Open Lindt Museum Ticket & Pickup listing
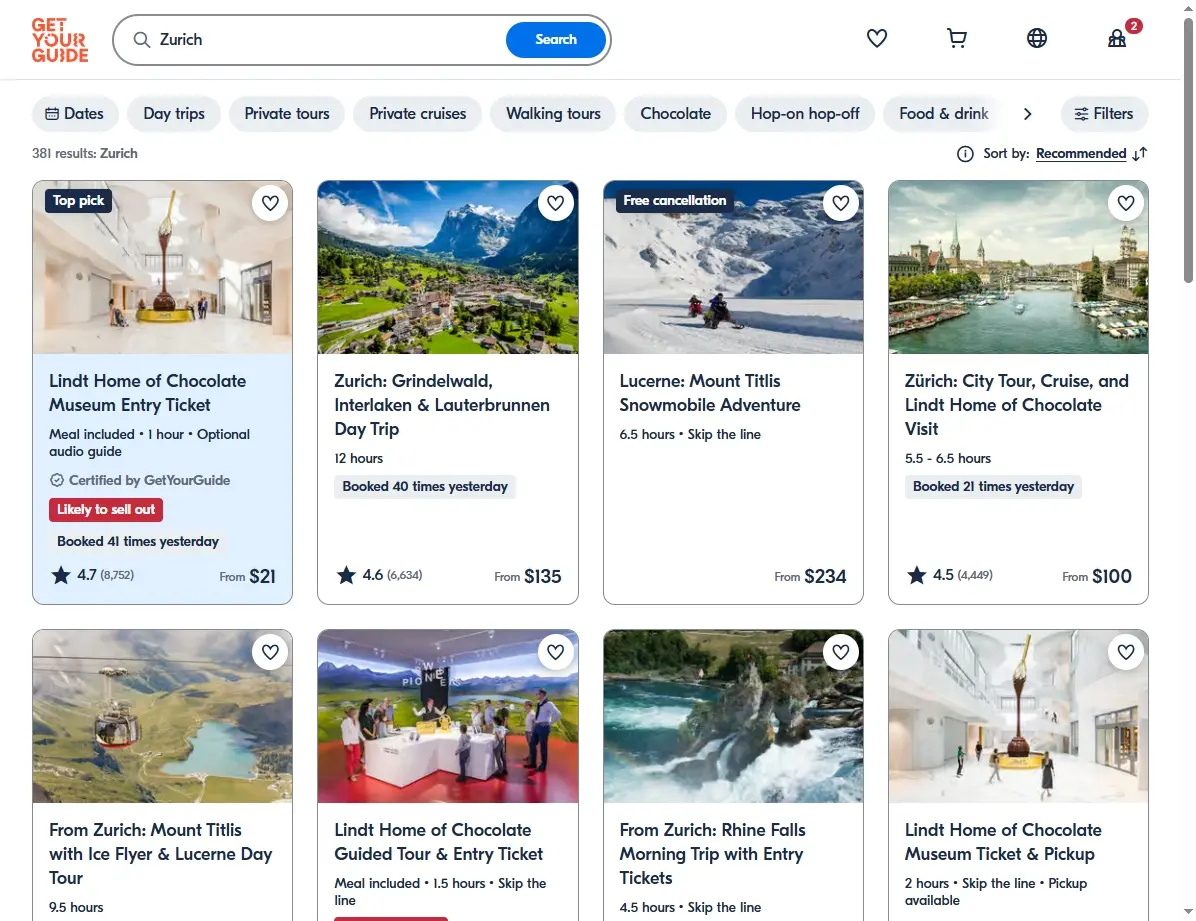 point(1003,842)
